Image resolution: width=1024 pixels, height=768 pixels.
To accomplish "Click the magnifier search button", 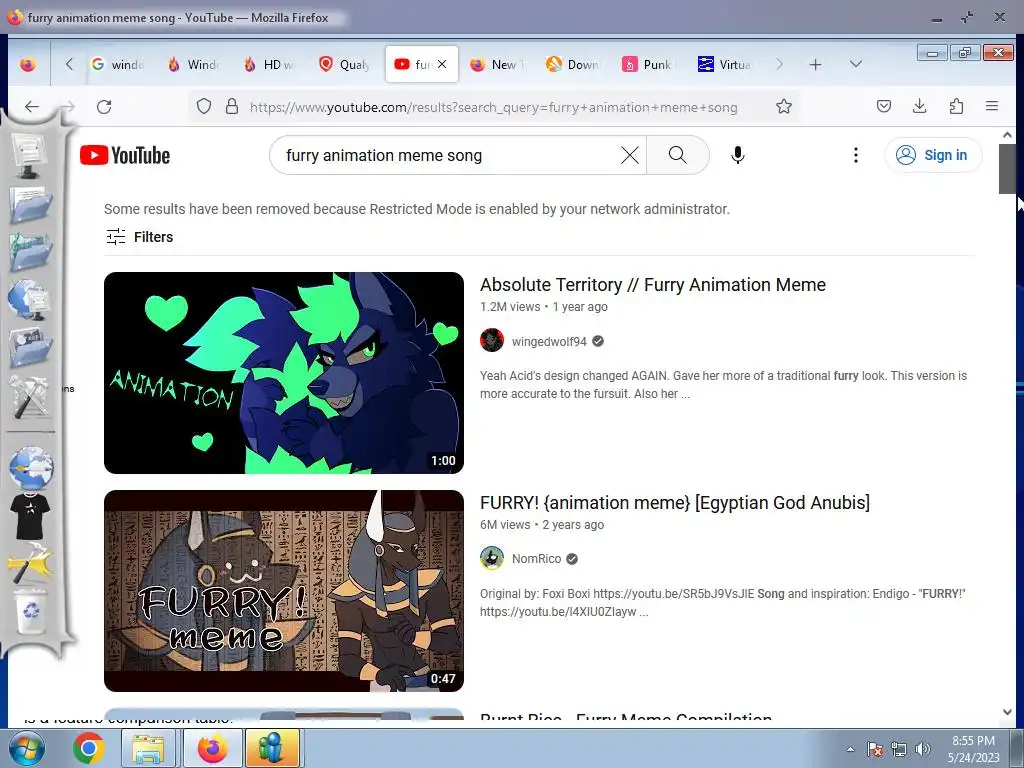I will (677, 155).
